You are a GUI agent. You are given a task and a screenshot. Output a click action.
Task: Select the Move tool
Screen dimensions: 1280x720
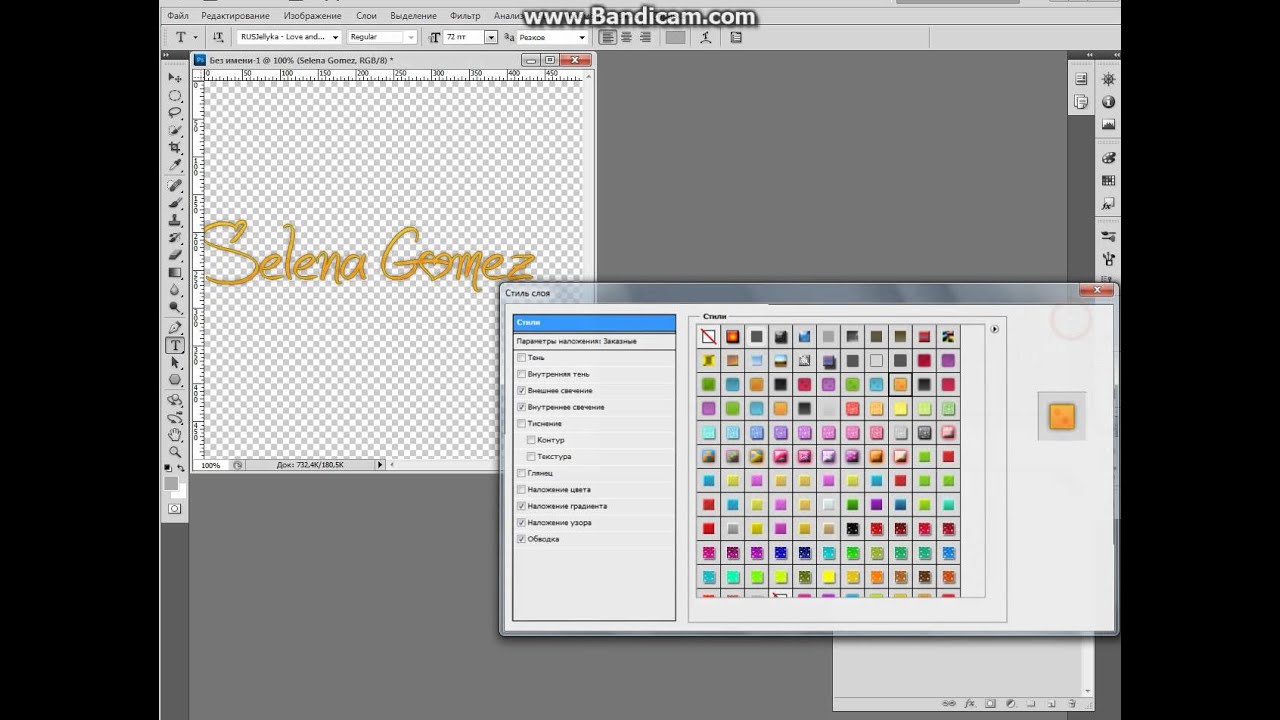click(x=175, y=77)
